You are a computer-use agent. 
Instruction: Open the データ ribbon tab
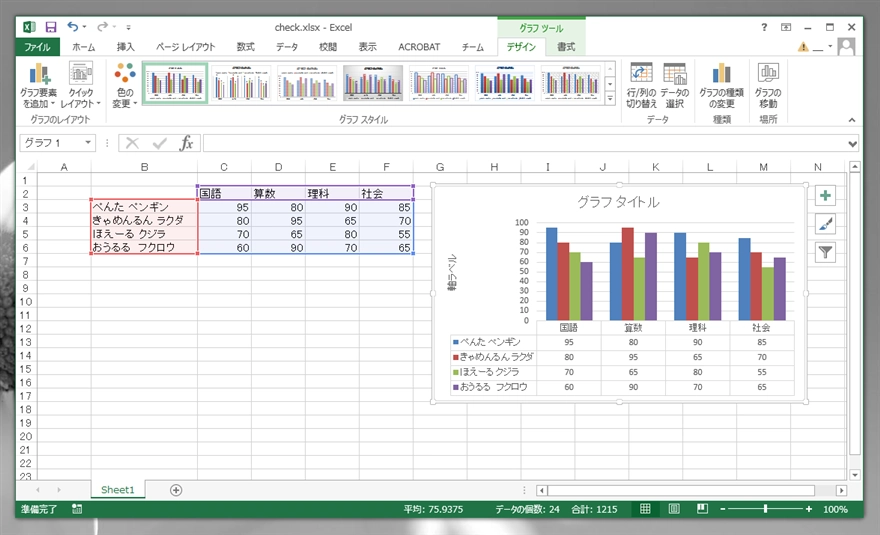287,47
